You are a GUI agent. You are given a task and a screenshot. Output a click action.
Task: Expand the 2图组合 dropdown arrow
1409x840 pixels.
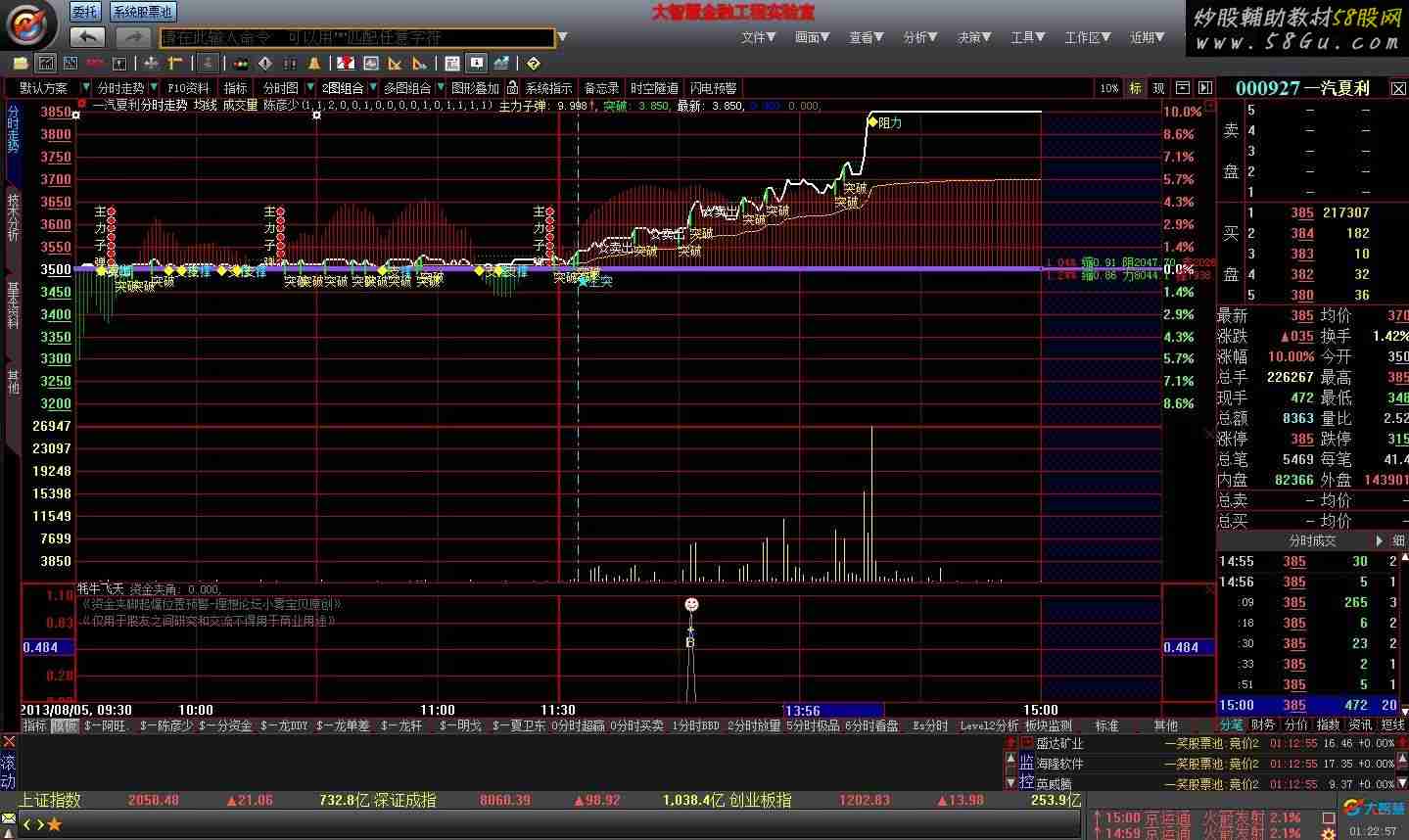point(373,88)
